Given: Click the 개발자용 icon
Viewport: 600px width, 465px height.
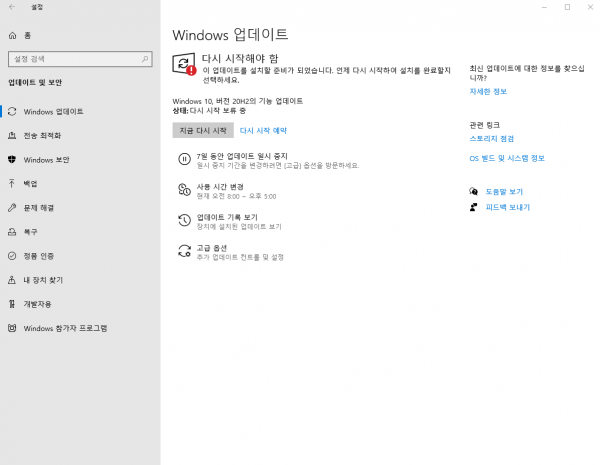Looking at the screenshot, I should click(x=12, y=304).
